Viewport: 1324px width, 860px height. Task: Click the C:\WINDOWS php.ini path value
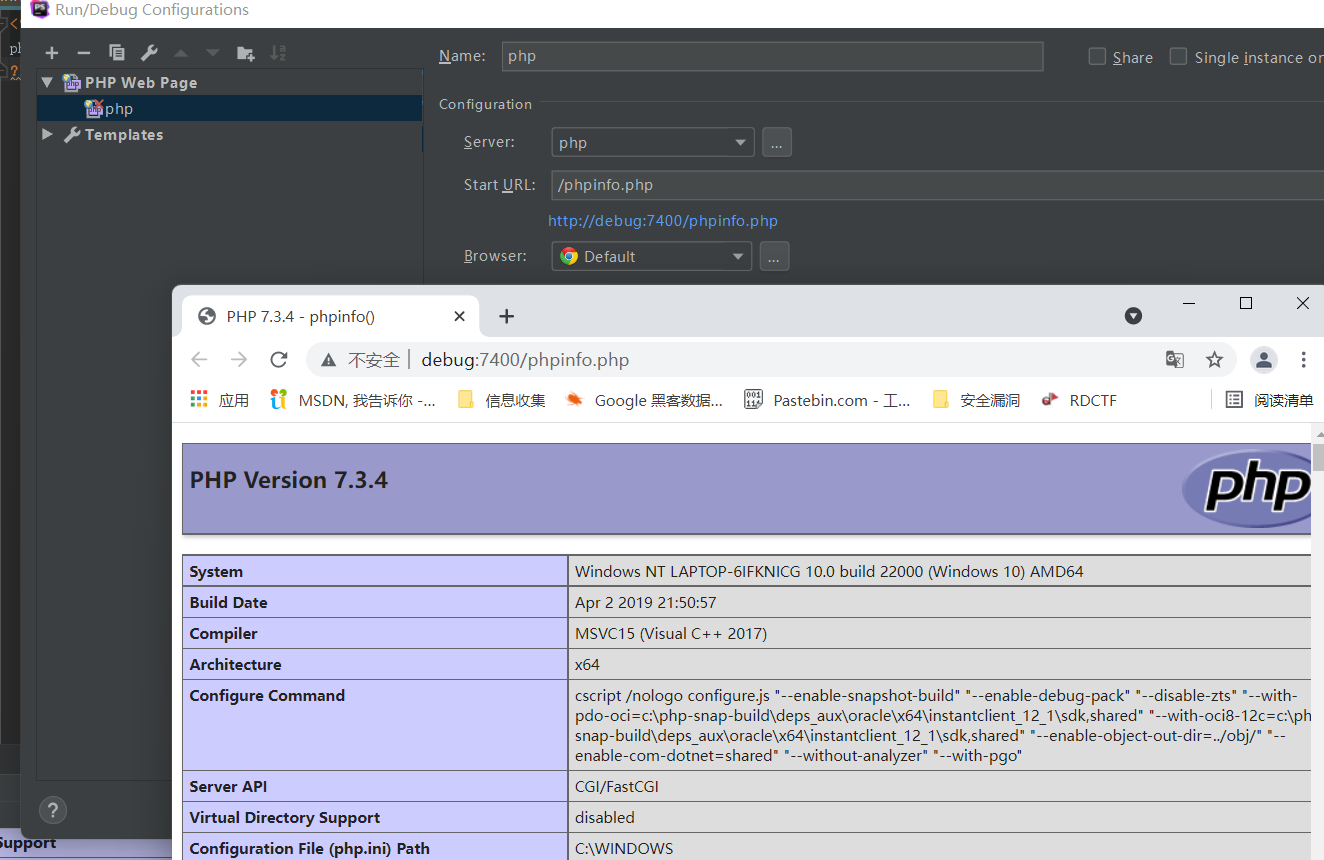click(x=624, y=849)
